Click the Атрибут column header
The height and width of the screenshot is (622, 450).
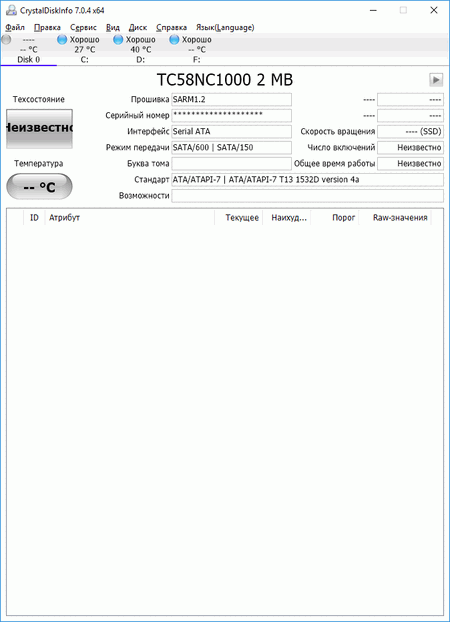(129, 217)
